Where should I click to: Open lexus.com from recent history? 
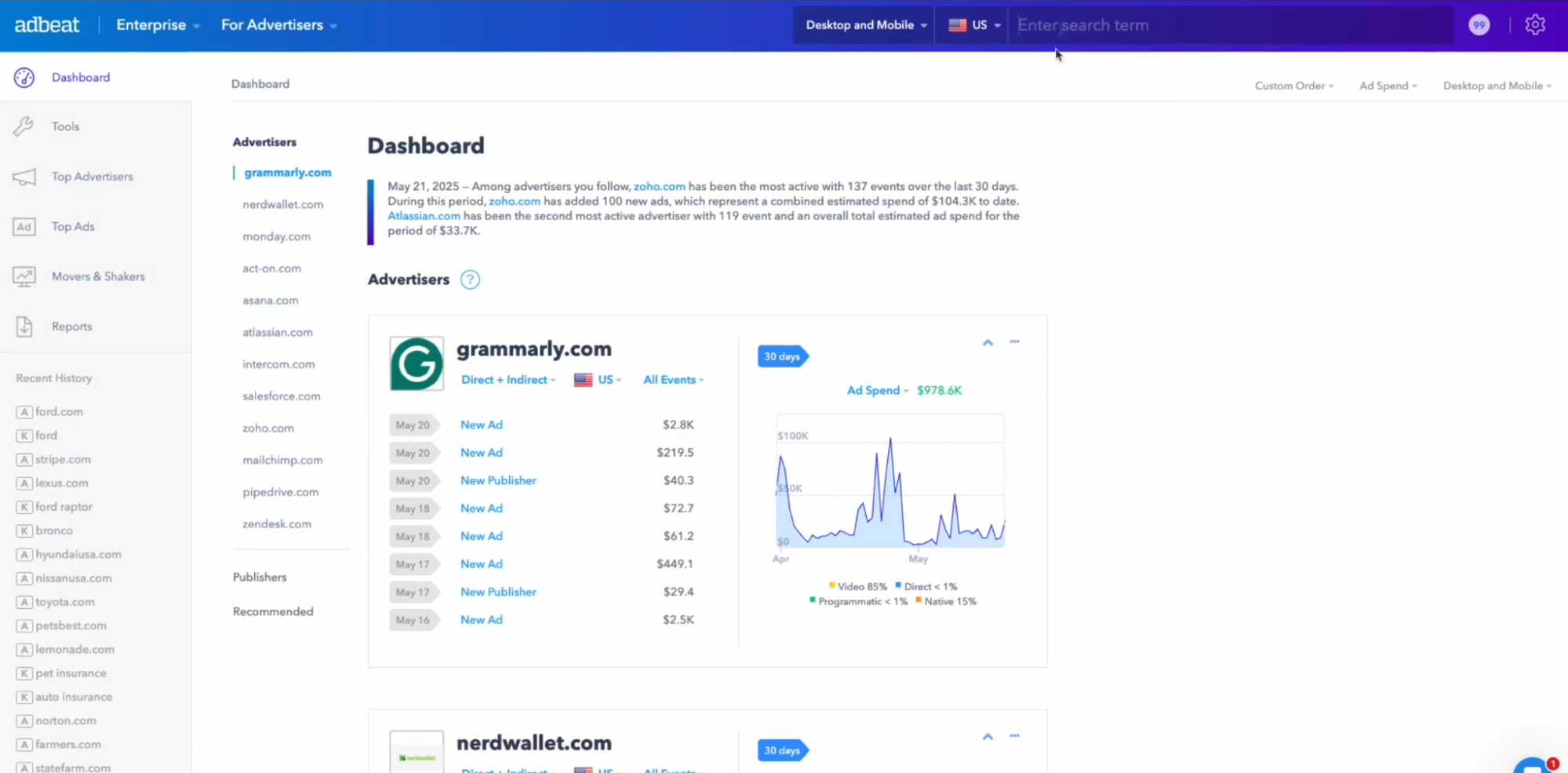click(x=62, y=483)
